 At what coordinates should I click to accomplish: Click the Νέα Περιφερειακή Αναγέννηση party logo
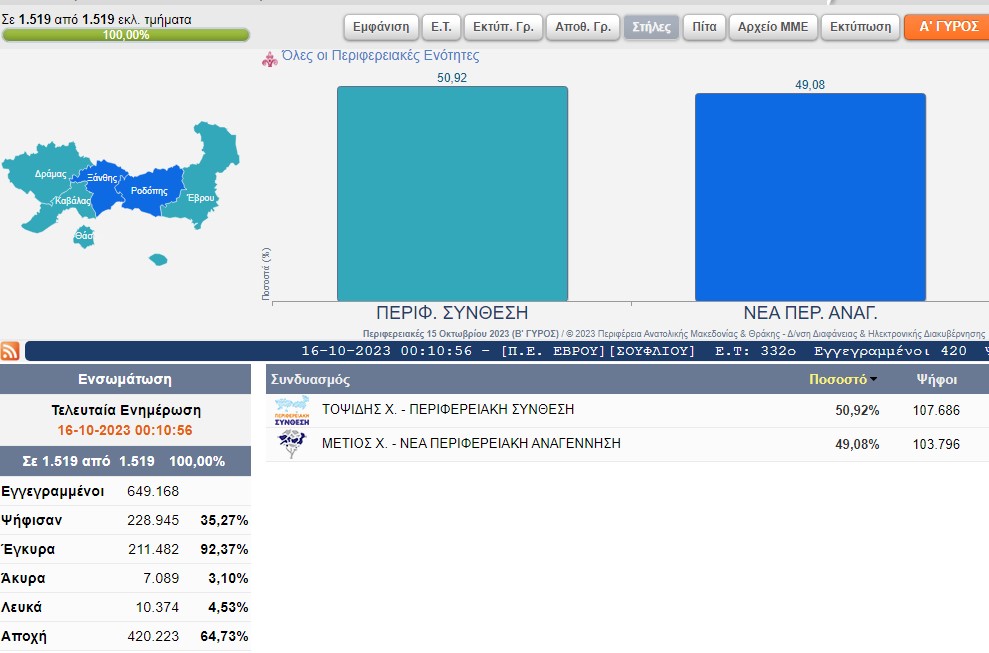point(292,444)
